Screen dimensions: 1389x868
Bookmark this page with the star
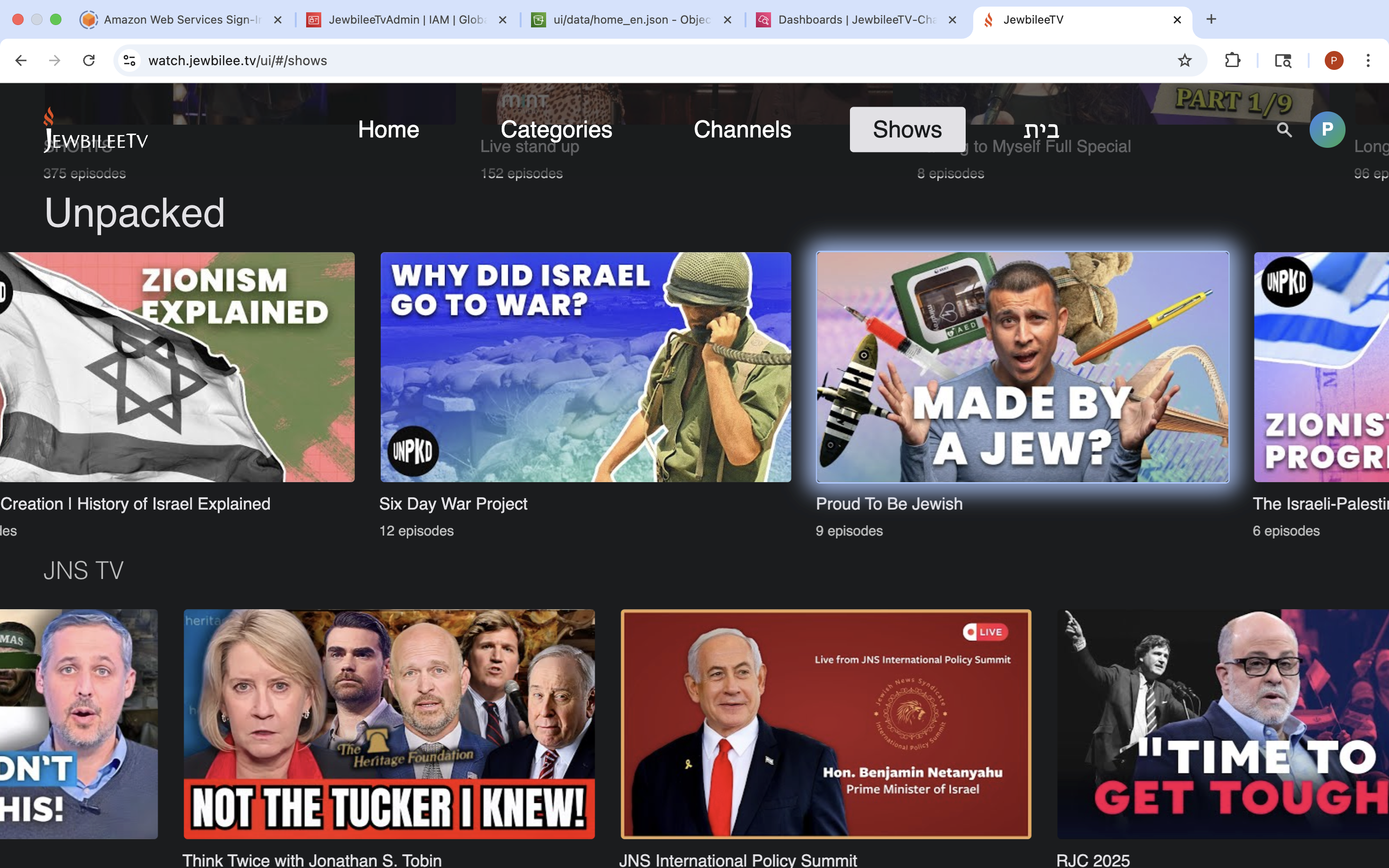point(1184,60)
